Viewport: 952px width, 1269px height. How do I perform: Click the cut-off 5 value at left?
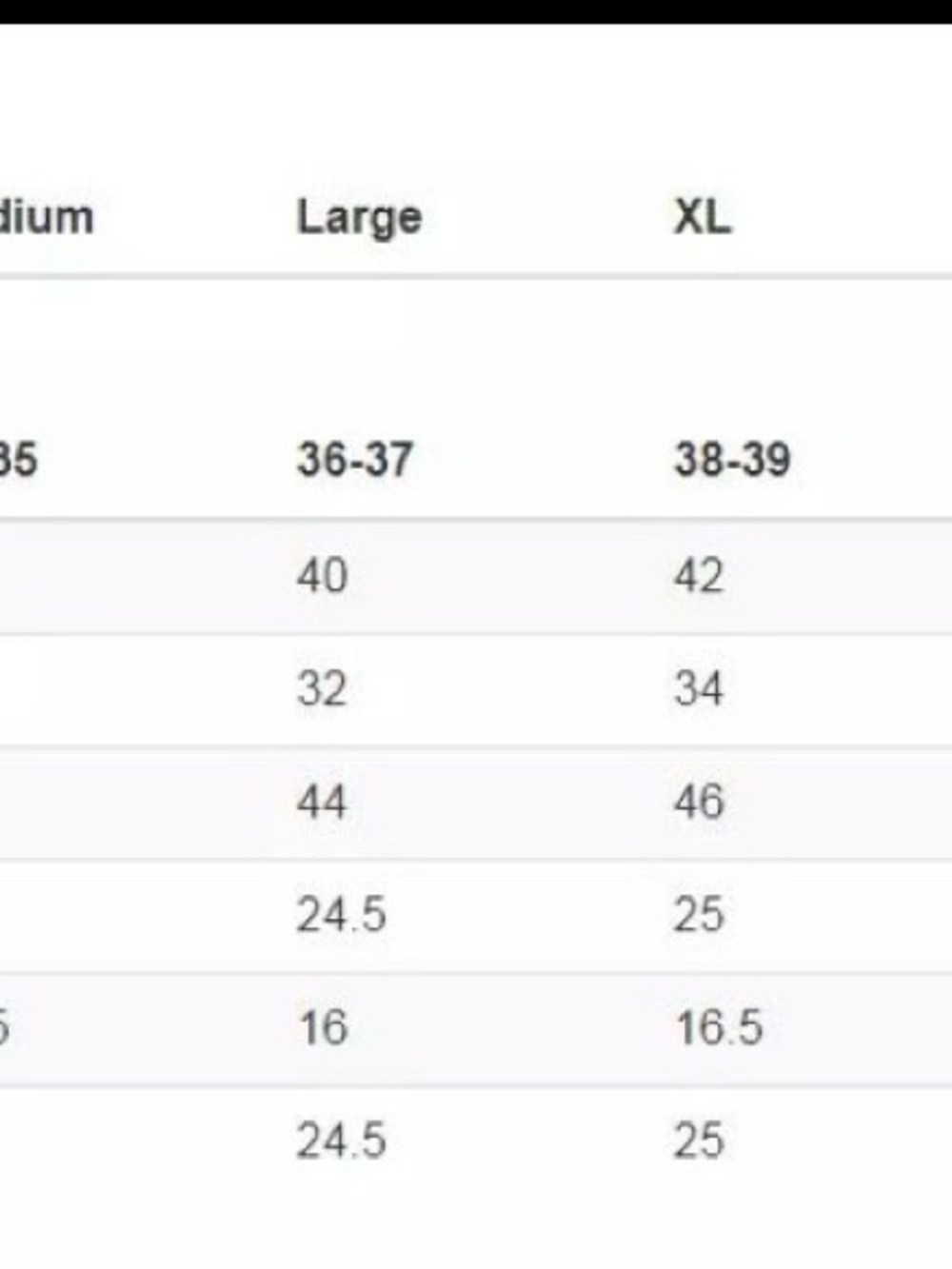click(5, 1028)
